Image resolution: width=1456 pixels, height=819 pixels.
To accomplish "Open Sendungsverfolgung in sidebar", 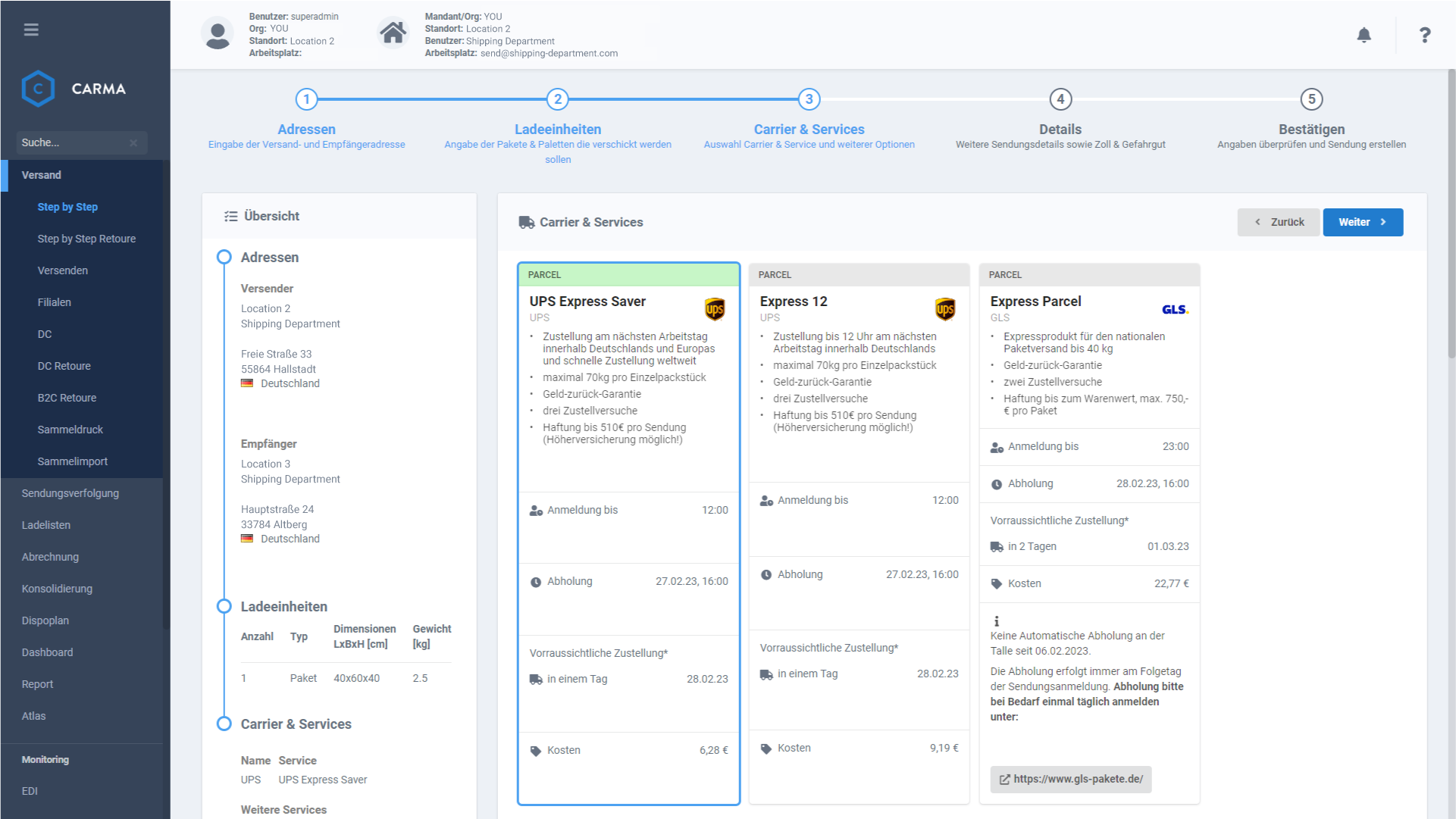I will coord(70,493).
